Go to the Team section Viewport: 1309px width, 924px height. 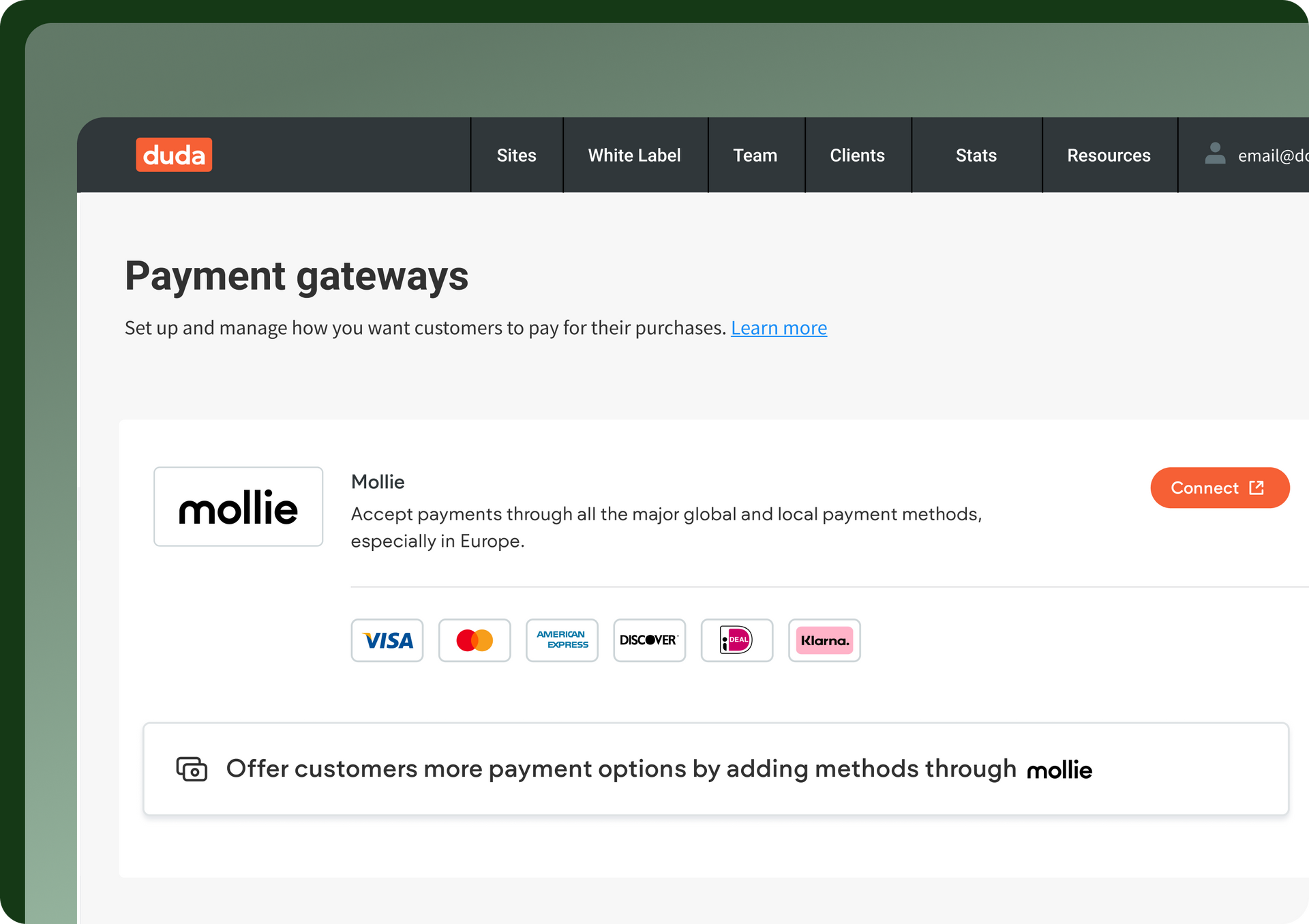point(755,155)
